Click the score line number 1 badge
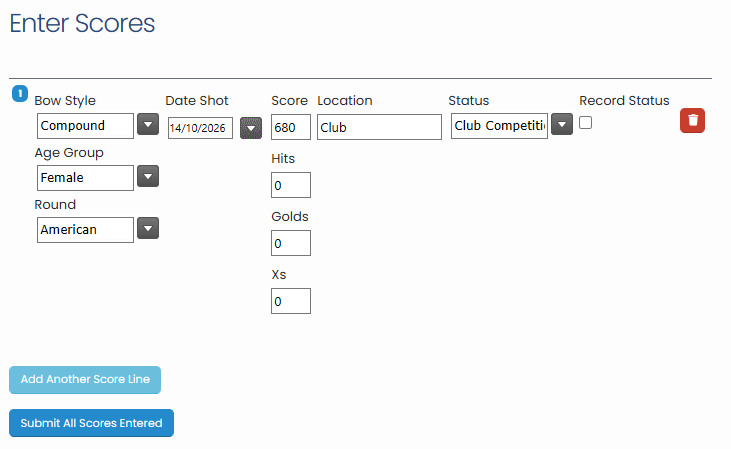731x449 pixels. (x=20, y=94)
